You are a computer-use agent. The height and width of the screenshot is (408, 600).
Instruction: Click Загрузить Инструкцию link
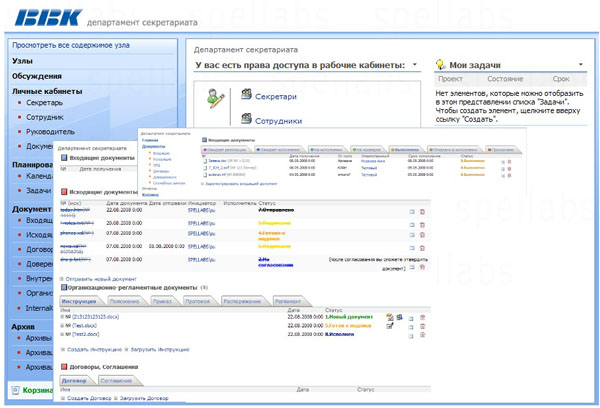point(160,349)
